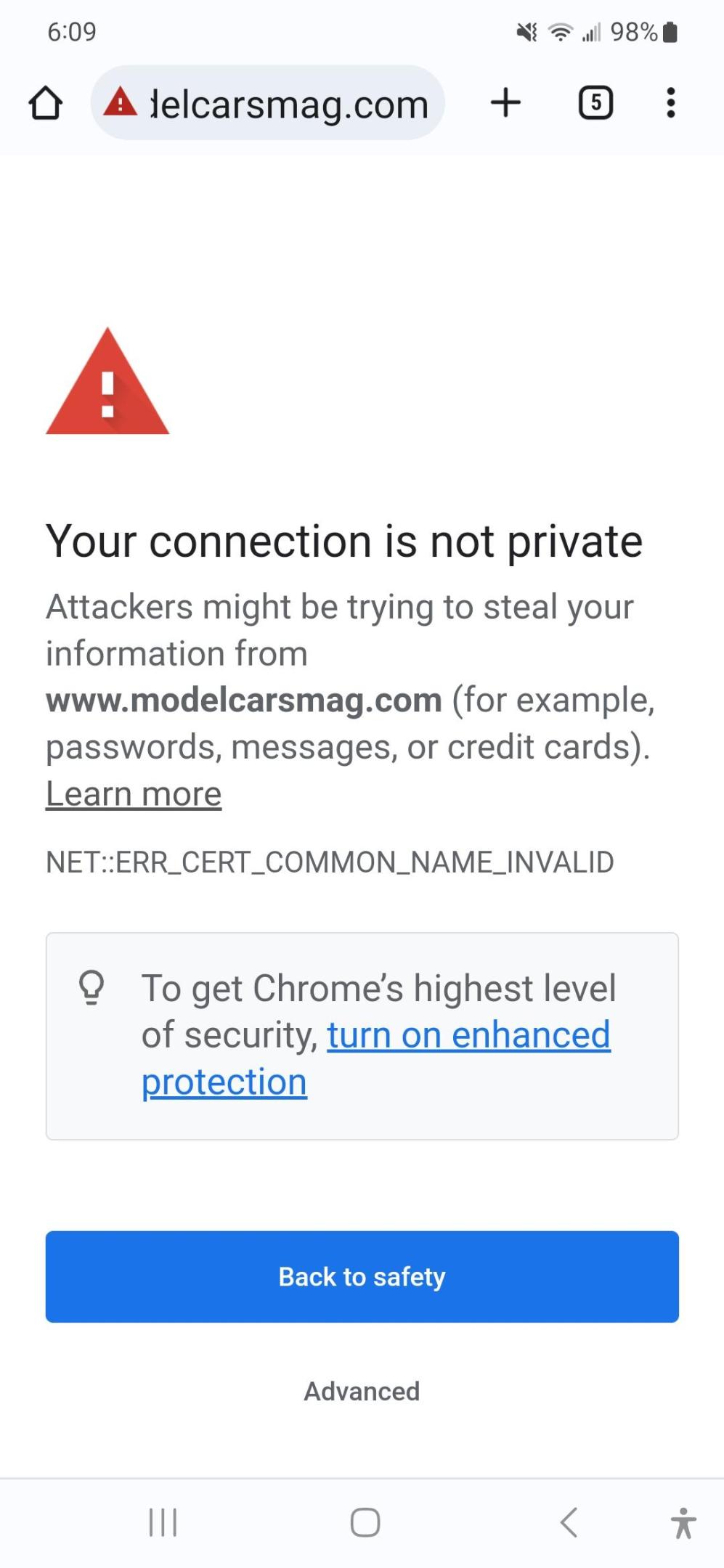The image size is (724, 1568).
Task: Tap the muted sound icon in status bar
Action: [524, 30]
